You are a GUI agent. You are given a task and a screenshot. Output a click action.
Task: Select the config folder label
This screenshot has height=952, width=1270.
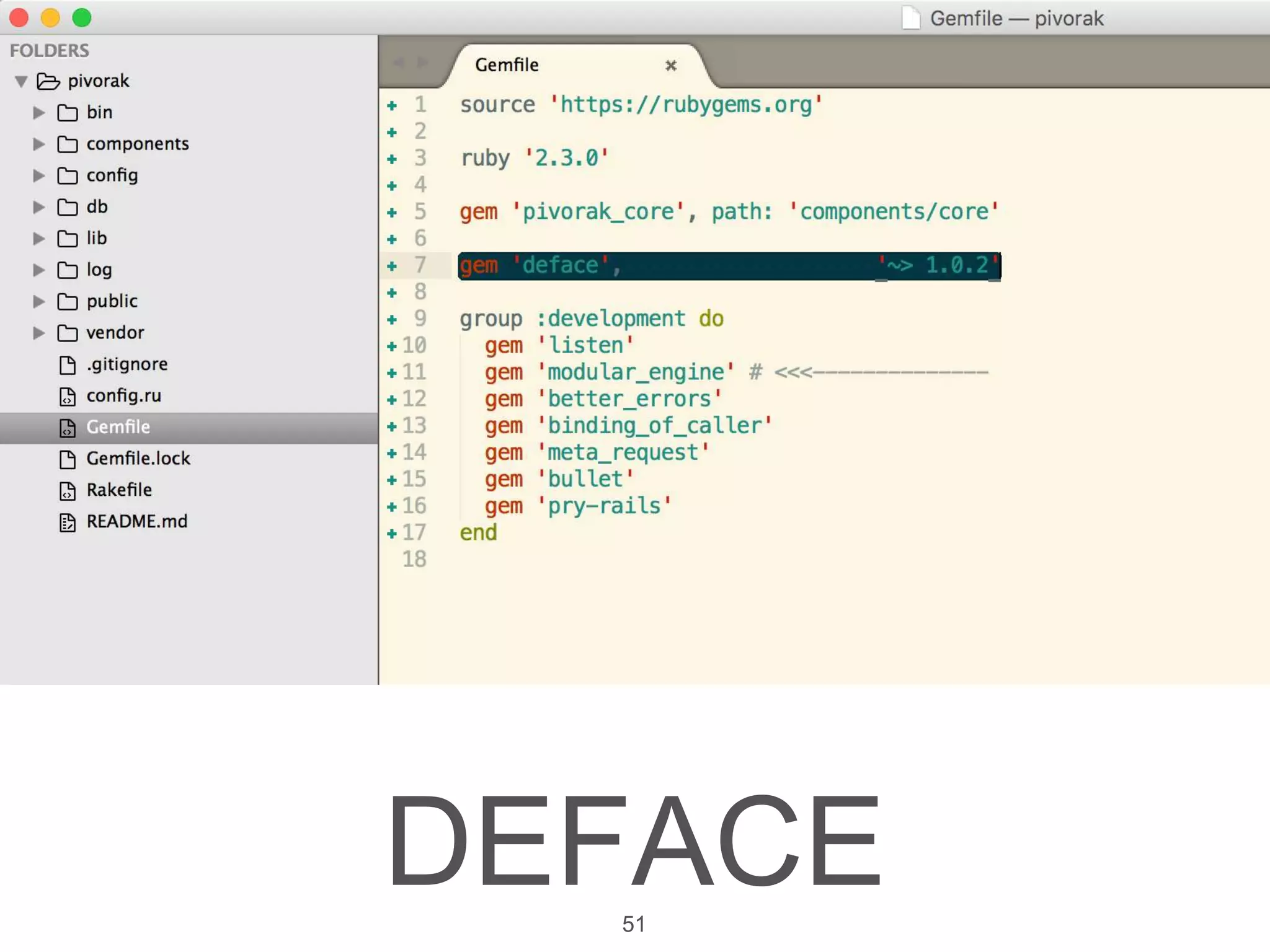[112, 175]
